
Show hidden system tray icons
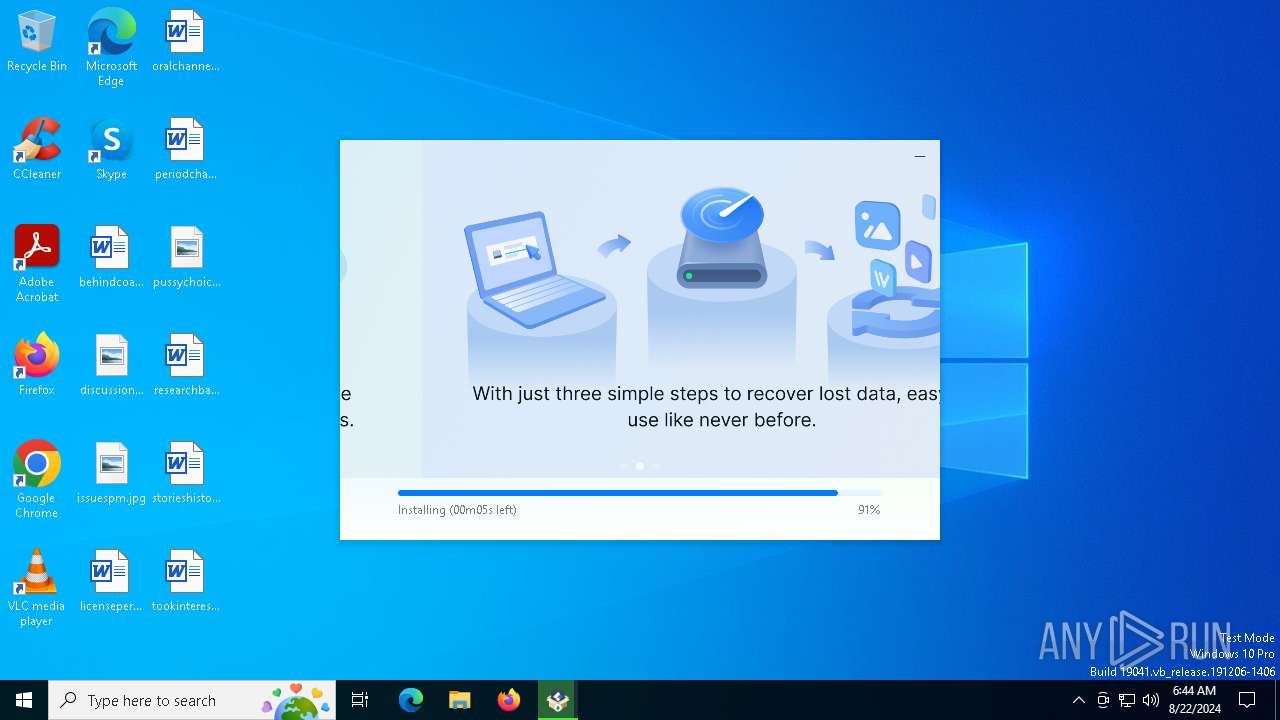pyautogui.click(x=1078, y=700)
